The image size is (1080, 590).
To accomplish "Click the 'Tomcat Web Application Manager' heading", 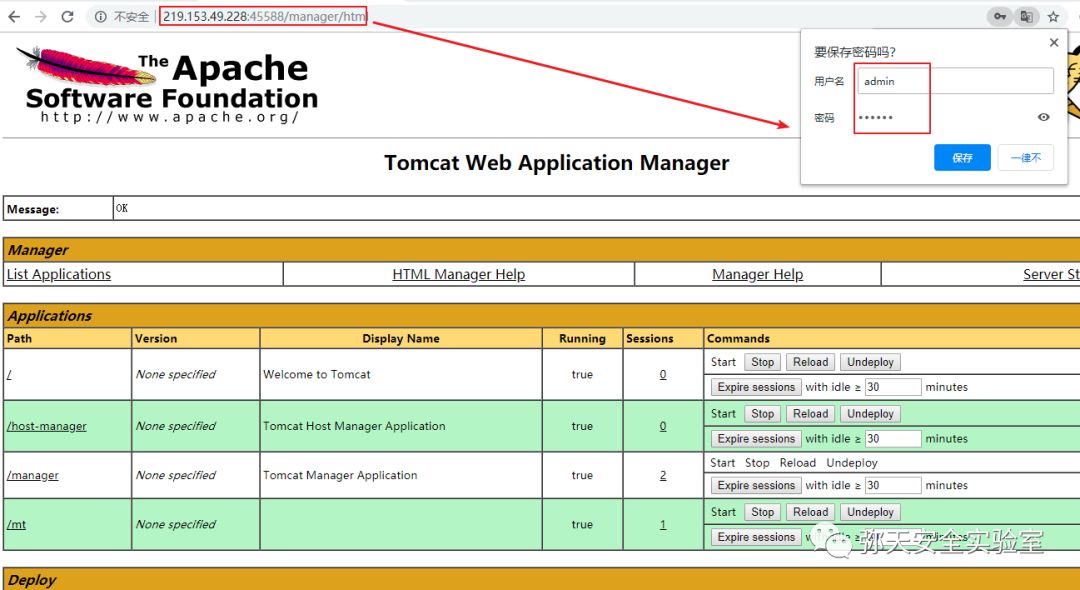I will [557, 163].
